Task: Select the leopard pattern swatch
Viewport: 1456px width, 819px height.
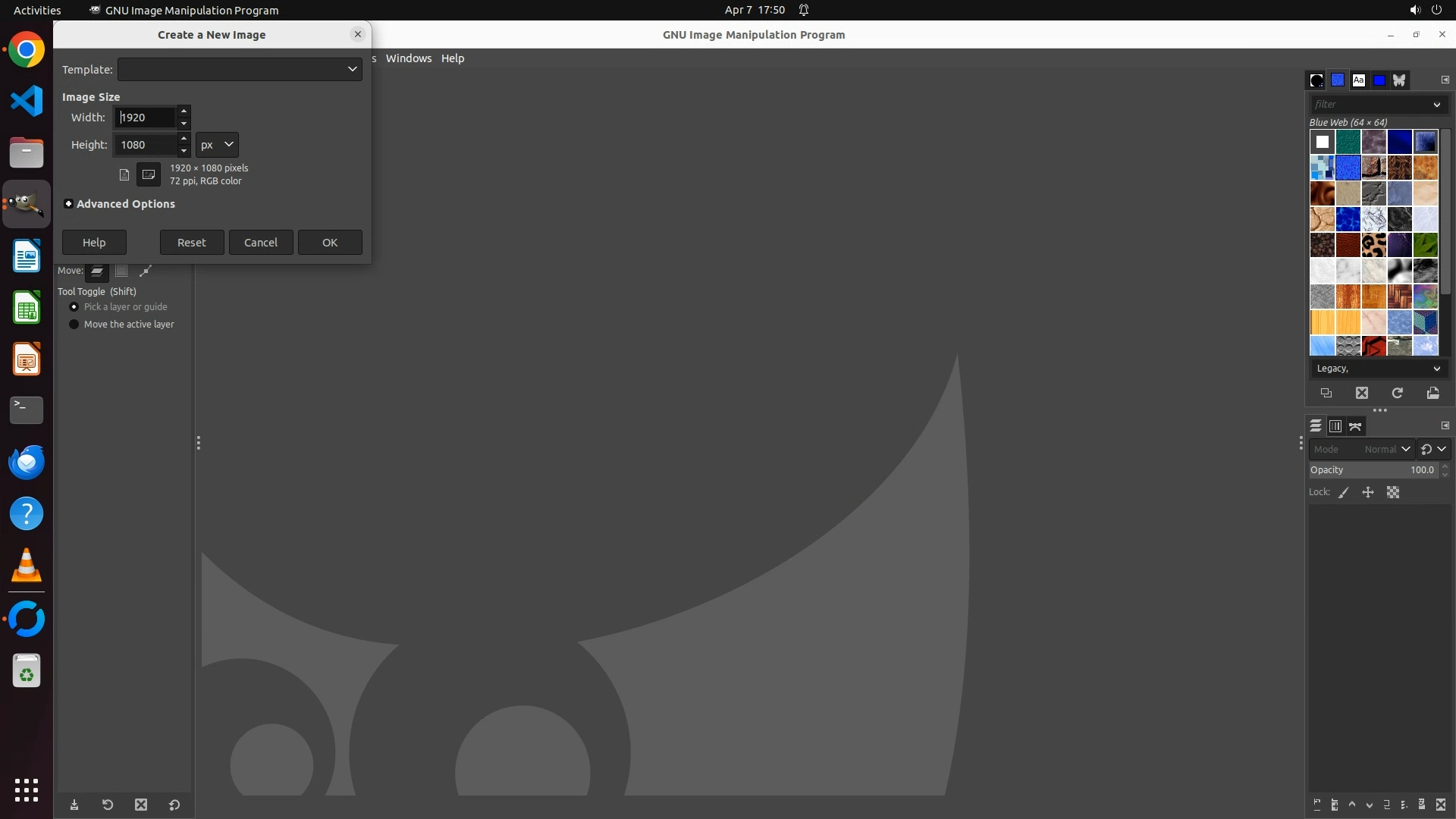Action: [1373, 245]
